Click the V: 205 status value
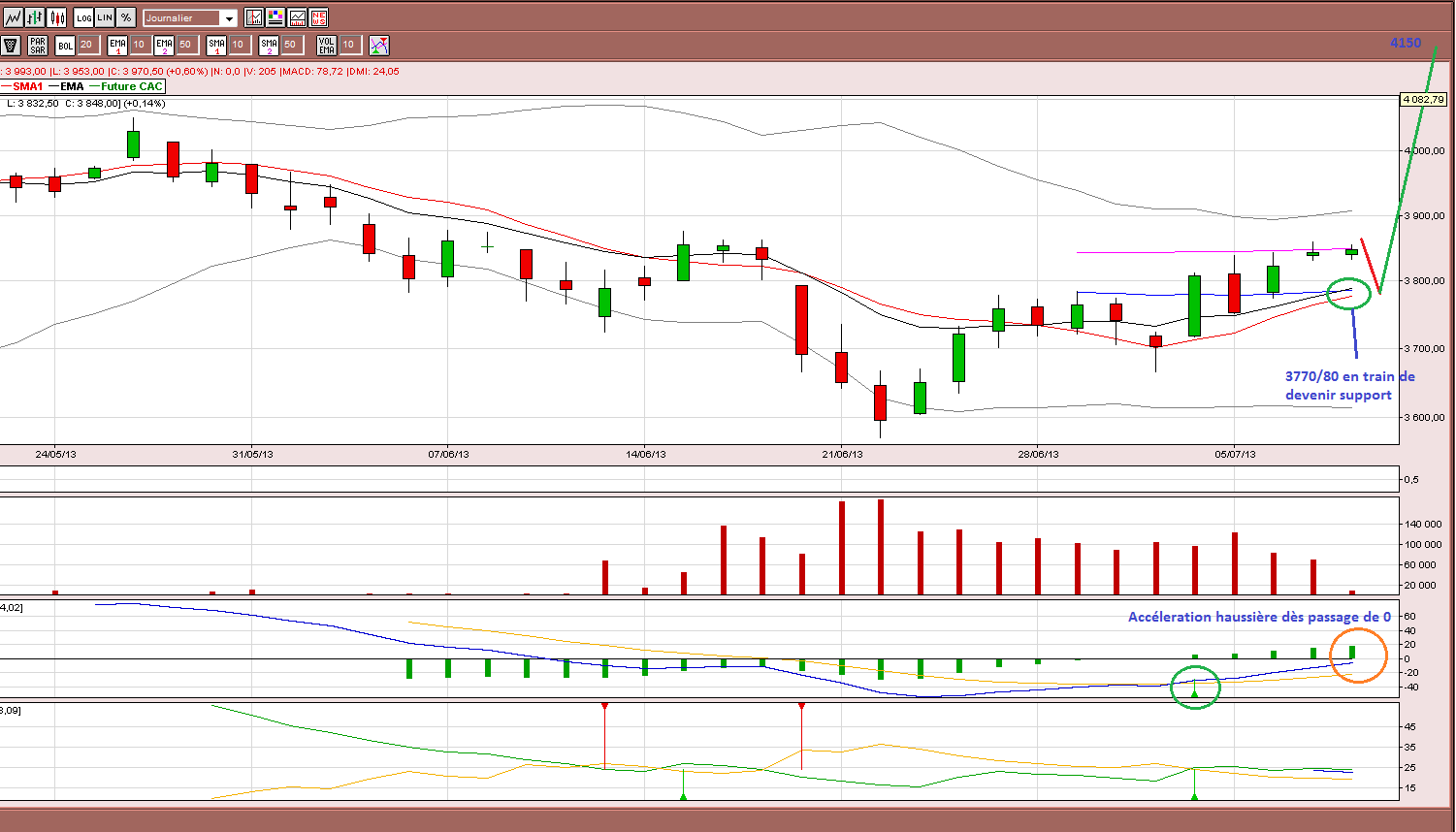Screen dimensions: 1456x832 tap(262, 71)
